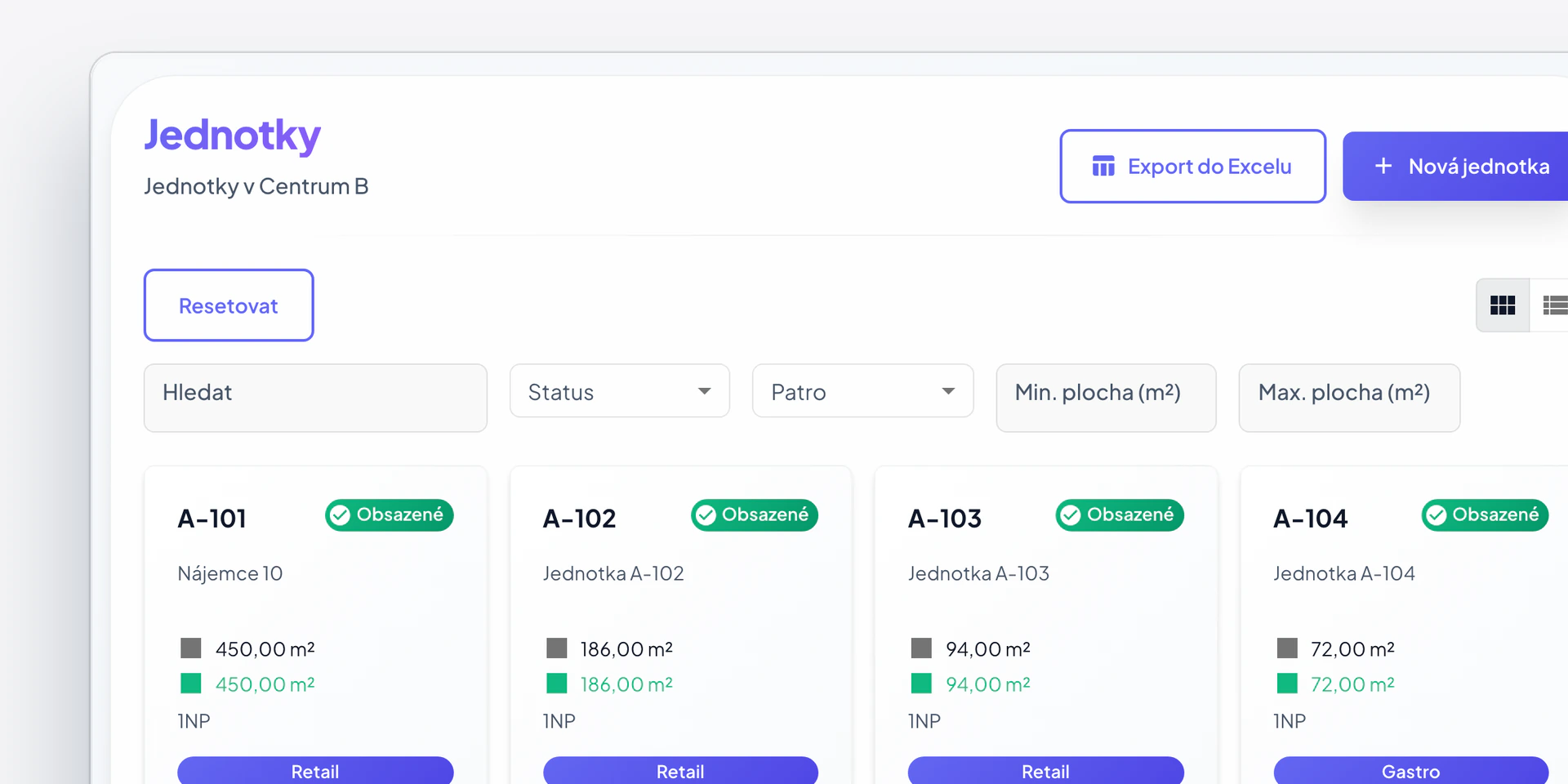1568x784 pixels.
Task: Focus the Hledat search field
Action: tap(315, 398)
